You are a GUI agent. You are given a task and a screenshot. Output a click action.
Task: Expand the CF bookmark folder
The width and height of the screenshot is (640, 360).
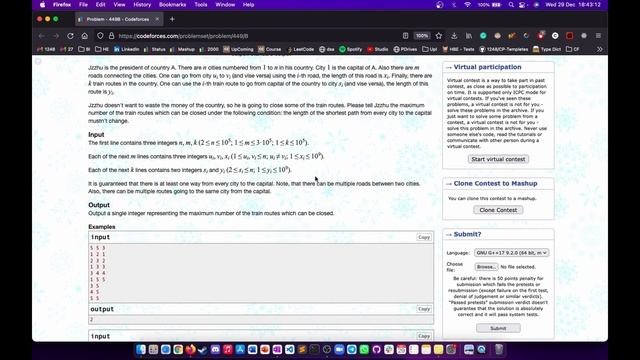coord(573,49)
